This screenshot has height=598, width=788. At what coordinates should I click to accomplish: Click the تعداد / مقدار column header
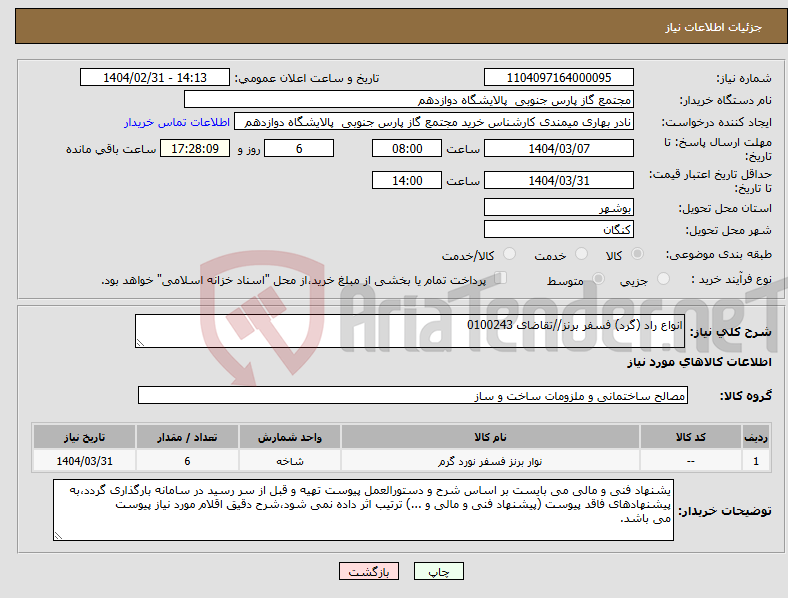click(x=187, y=437)
